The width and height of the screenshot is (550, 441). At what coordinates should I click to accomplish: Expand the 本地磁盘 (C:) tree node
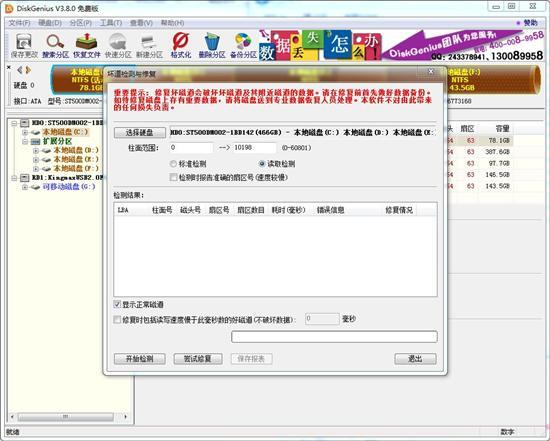tap(25, 132)
